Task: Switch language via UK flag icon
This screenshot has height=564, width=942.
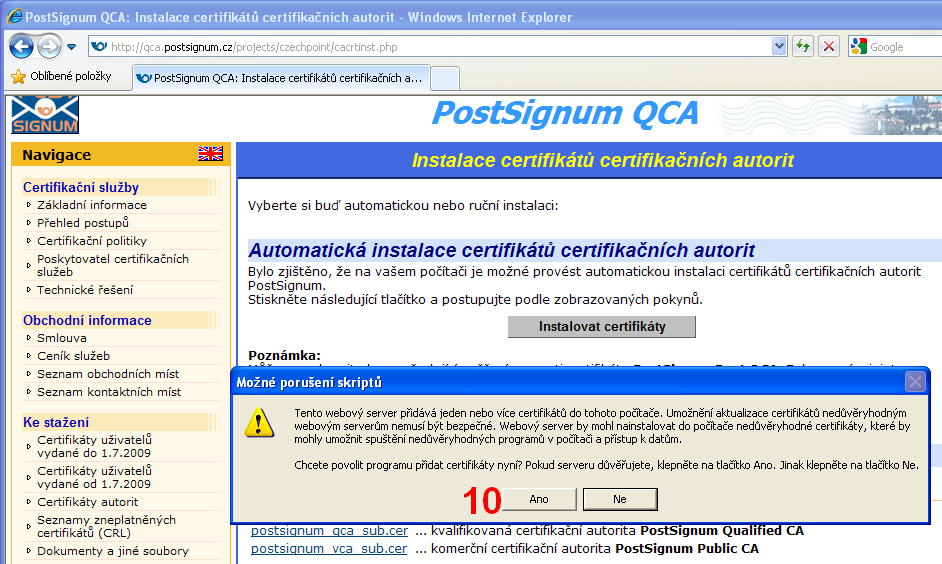Action: coord(210,154)
